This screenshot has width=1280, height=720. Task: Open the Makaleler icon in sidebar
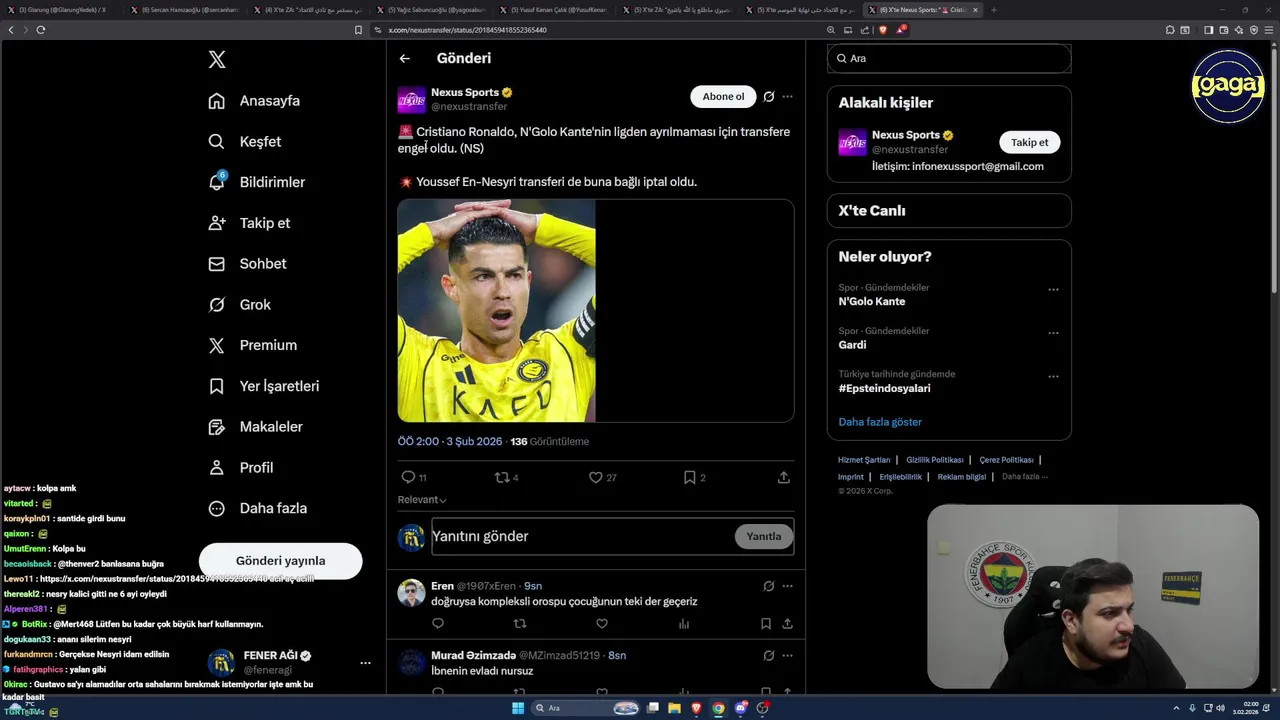coord(216,427)
